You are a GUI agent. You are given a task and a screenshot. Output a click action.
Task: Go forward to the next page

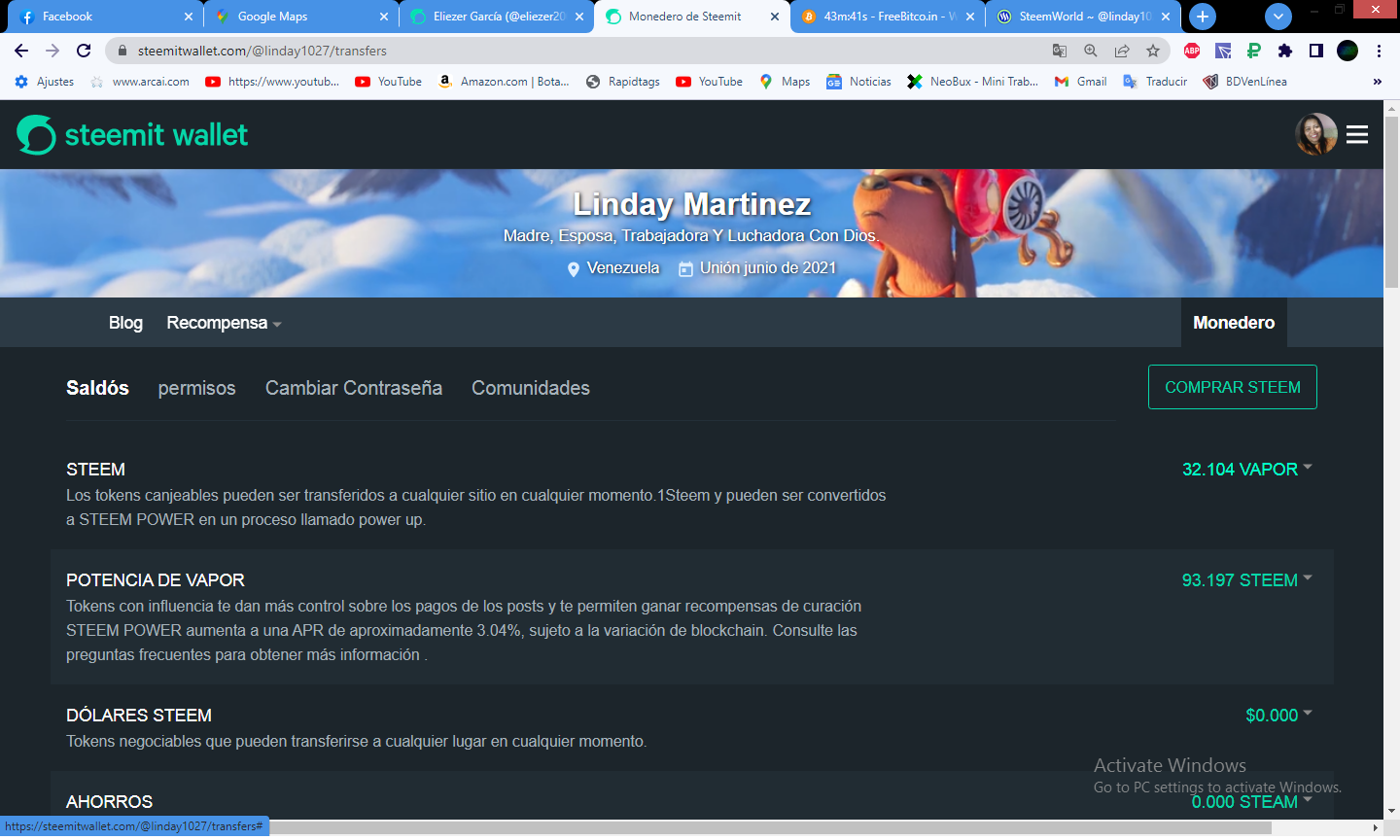click(52, 51)
